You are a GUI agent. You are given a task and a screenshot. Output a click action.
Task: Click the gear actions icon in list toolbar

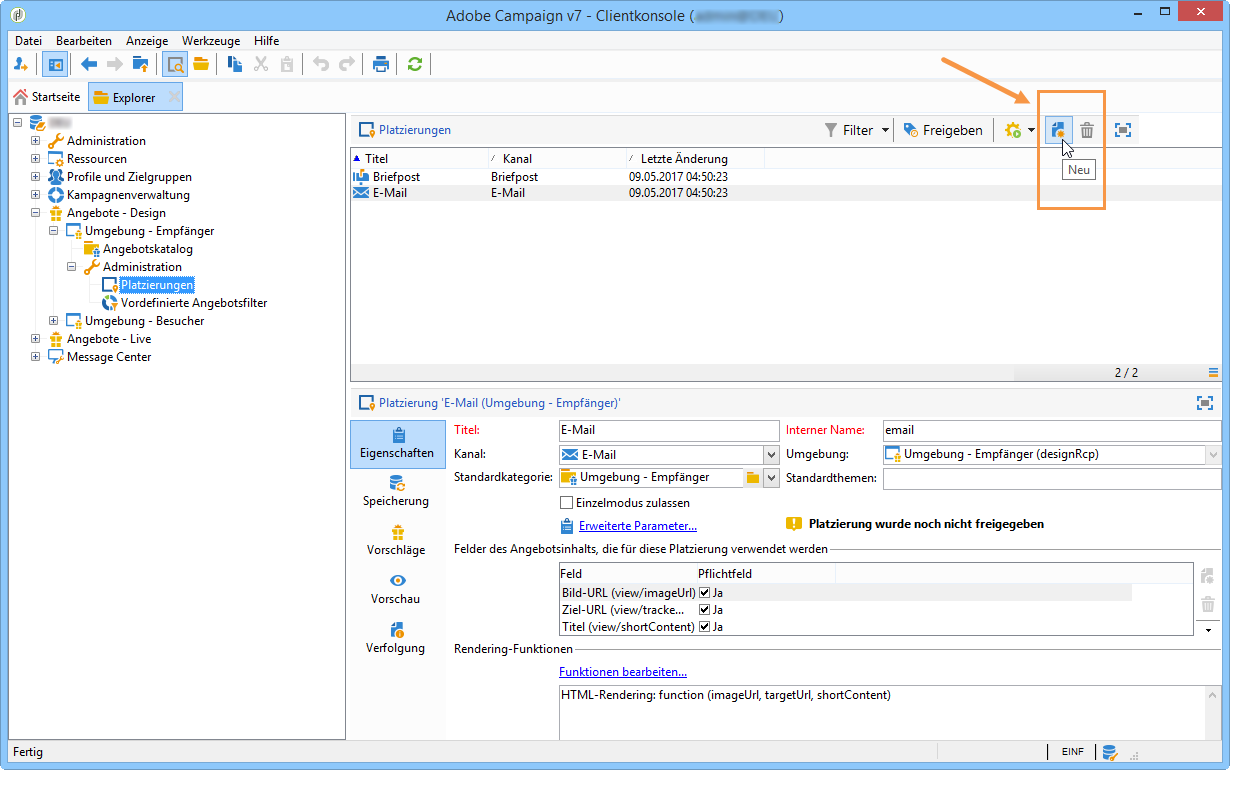1013,130
